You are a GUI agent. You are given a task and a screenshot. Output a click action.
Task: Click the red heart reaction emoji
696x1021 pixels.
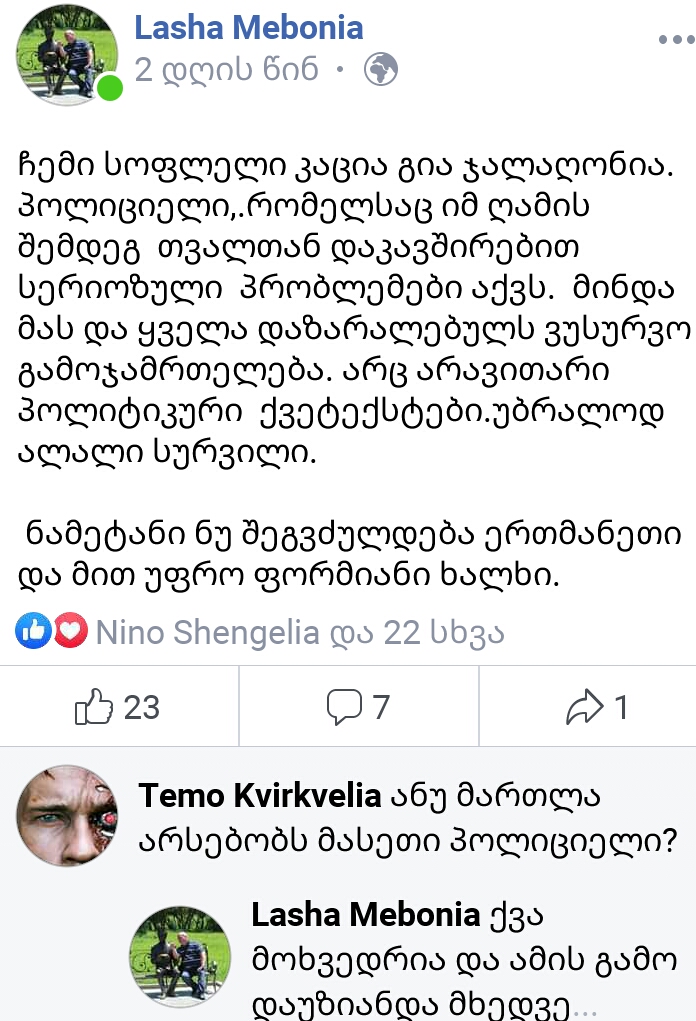[70, 632]
